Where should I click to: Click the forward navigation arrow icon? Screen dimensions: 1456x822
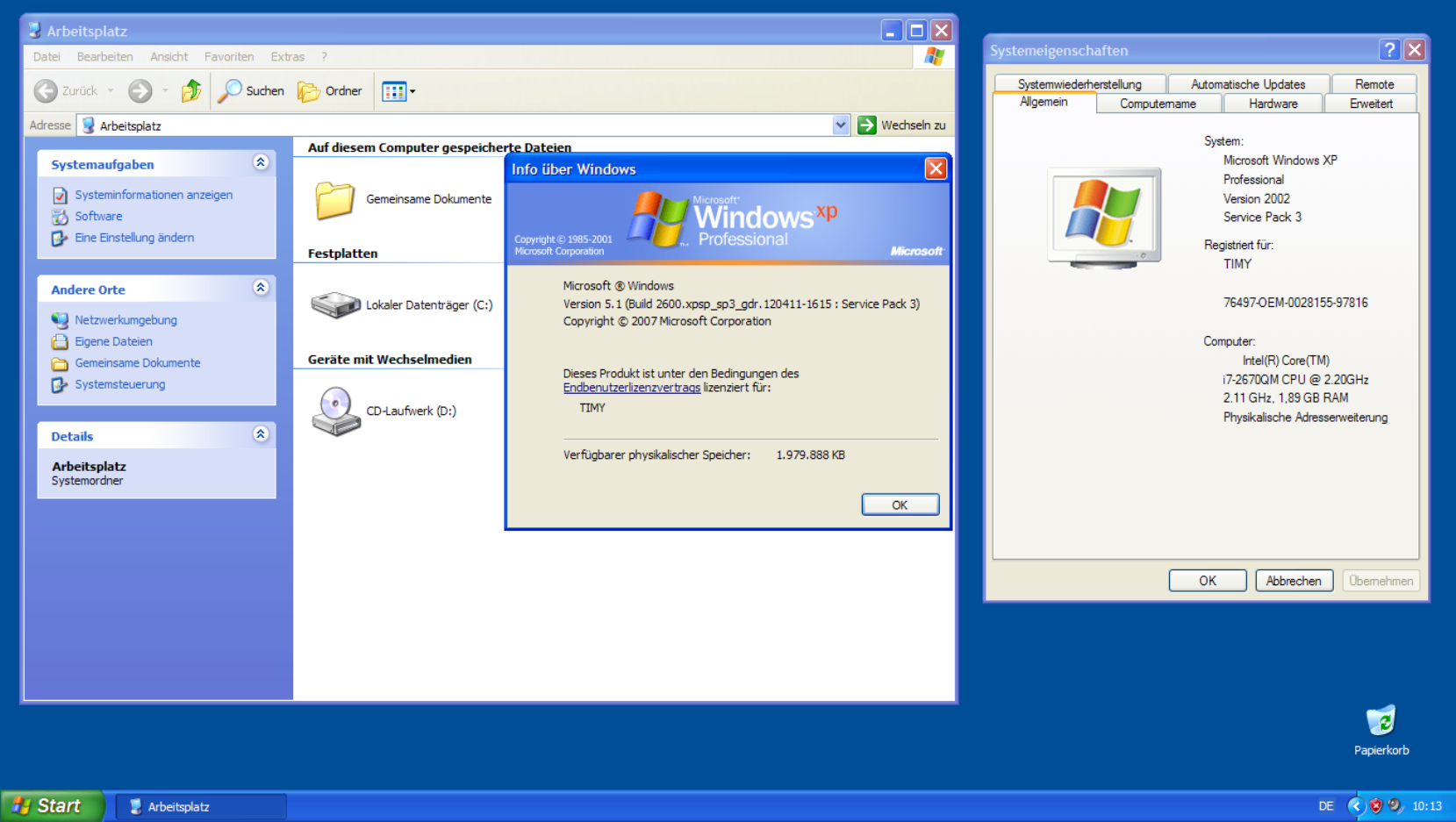point(140,90)
